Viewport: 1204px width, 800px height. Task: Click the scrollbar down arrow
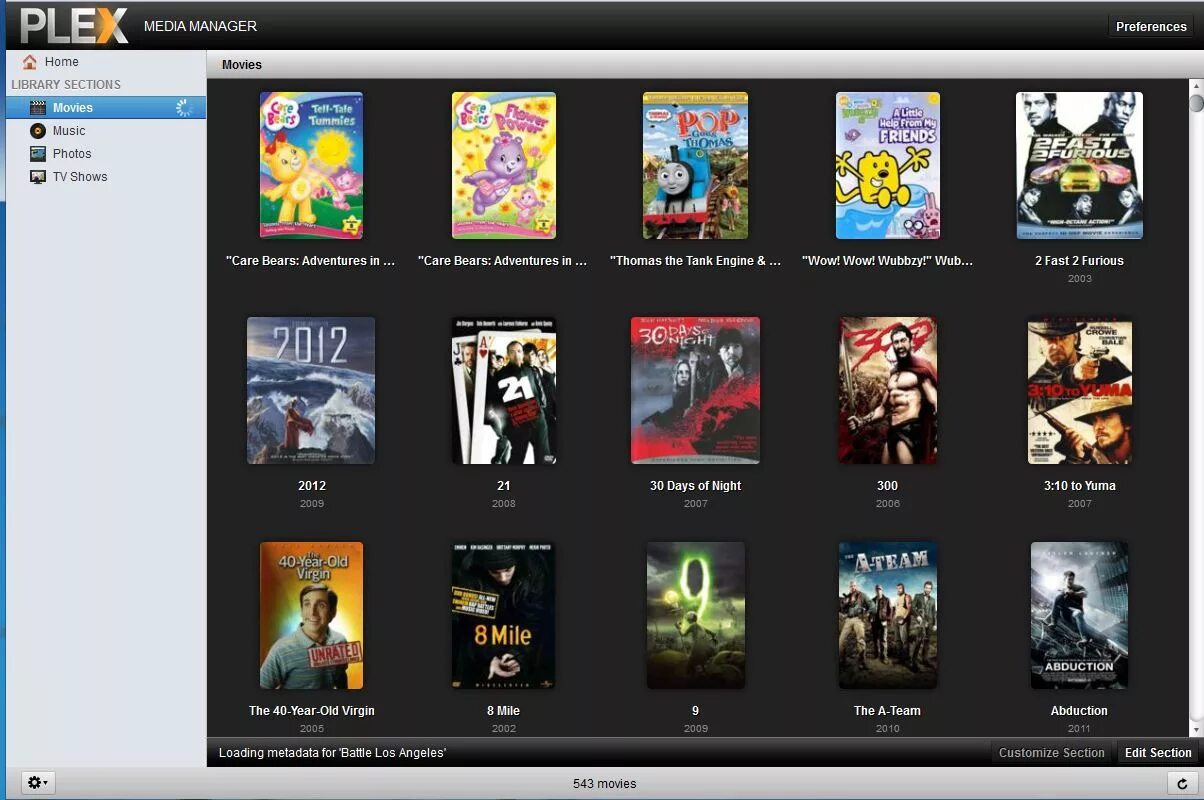tap(1196, 730)
